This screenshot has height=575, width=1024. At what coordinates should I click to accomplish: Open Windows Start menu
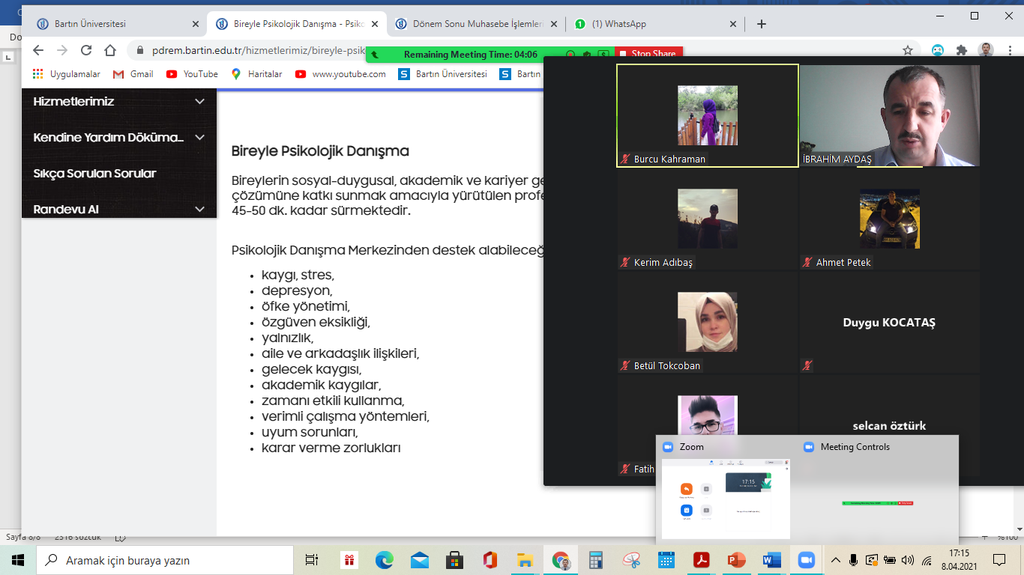coord(18,560)
